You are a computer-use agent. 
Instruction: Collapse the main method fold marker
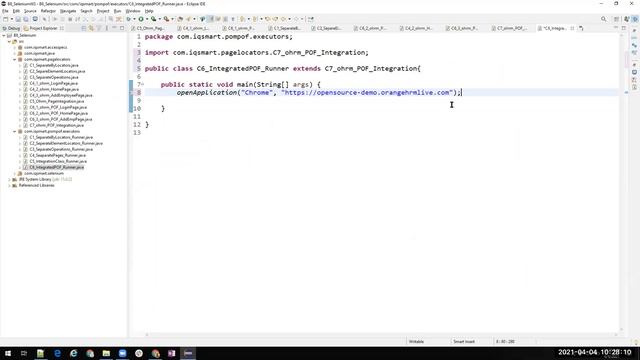coord(142,84)
